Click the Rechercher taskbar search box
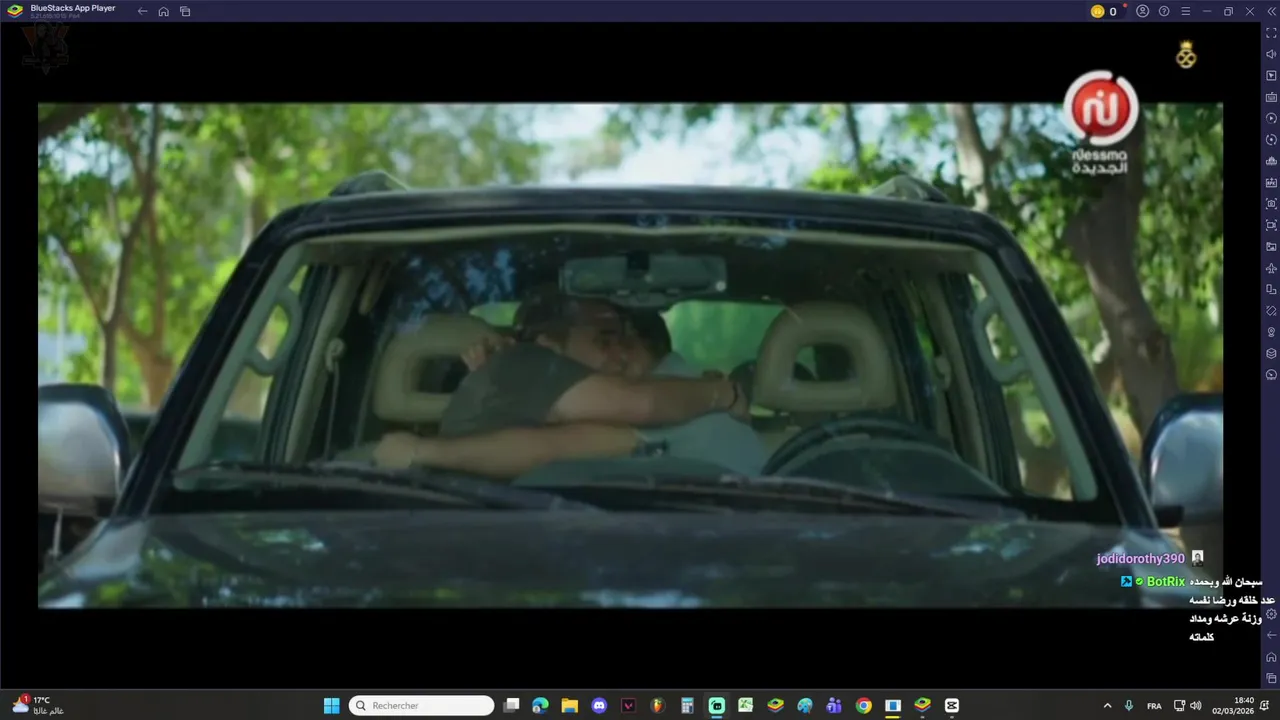The height and width of the screenshot is (720, 1280). [422, 705]
